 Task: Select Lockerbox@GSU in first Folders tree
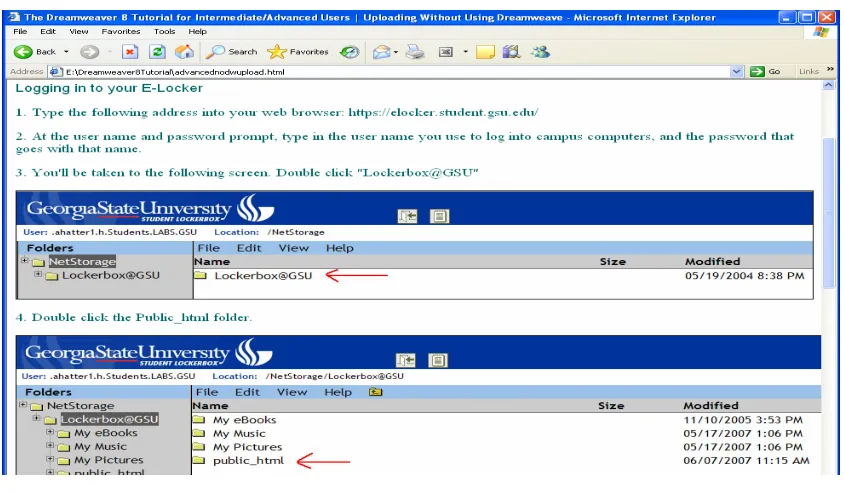[111, 276]
